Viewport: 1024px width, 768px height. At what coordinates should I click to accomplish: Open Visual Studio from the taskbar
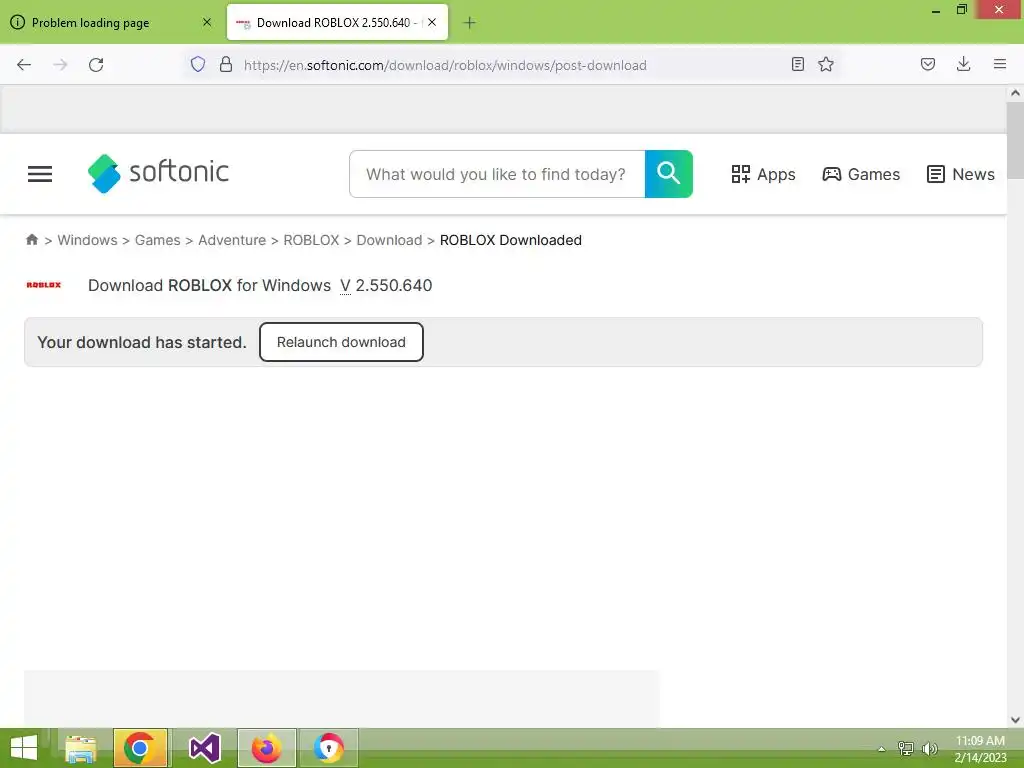204,748
